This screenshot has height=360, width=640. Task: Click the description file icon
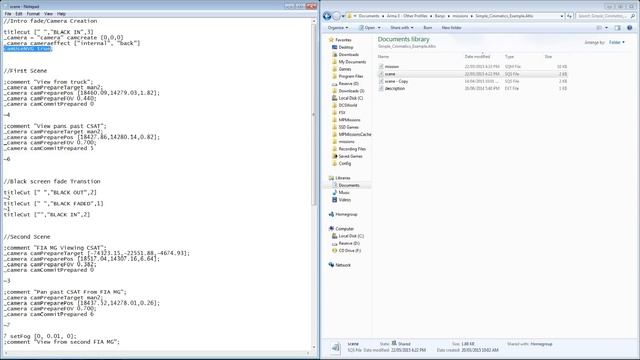pyautogui.click(x=381, y=89)
